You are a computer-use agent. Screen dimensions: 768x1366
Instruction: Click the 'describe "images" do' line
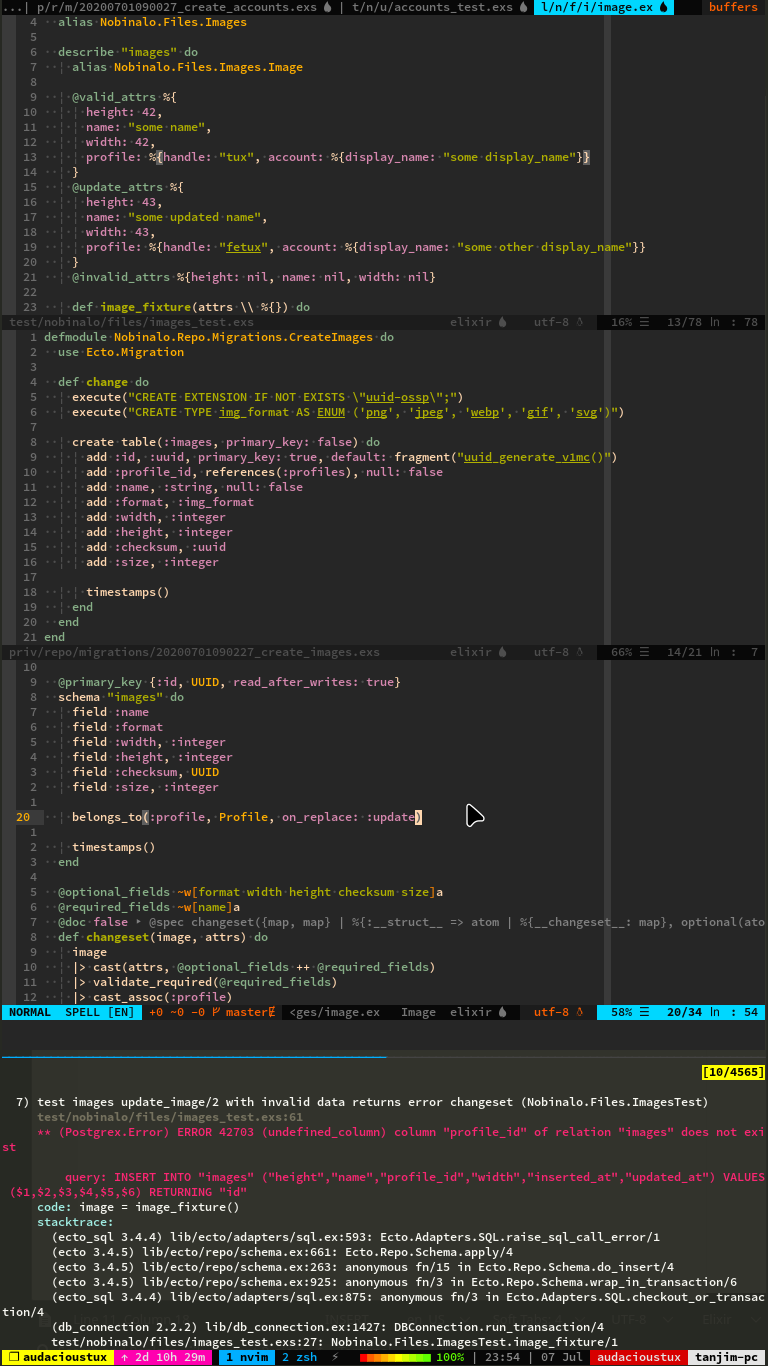click(128, 52)
